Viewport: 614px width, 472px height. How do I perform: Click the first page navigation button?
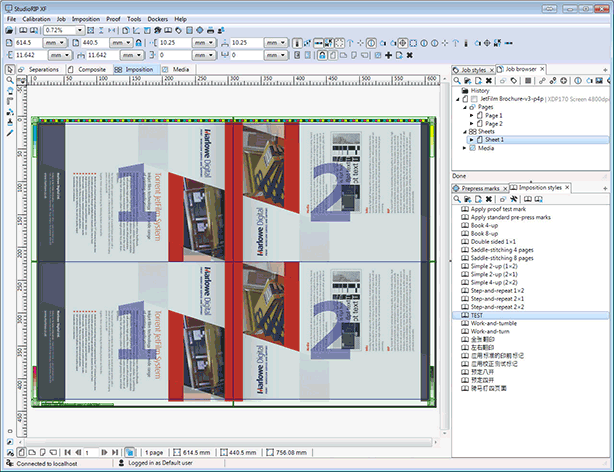tap(67, 452)
